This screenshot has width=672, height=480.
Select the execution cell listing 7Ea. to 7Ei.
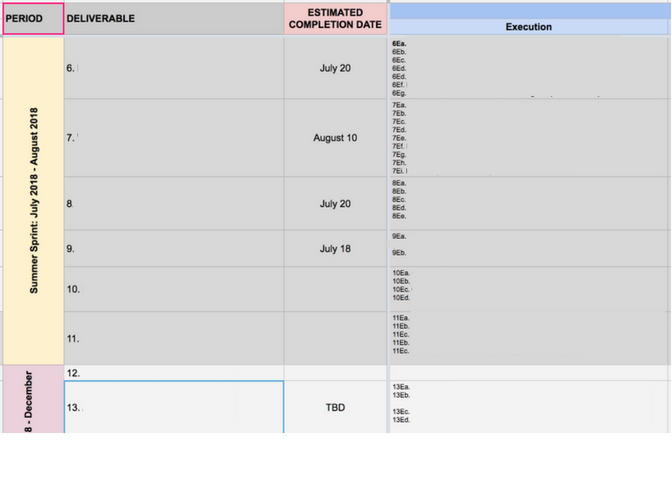[x=530, y=138]
